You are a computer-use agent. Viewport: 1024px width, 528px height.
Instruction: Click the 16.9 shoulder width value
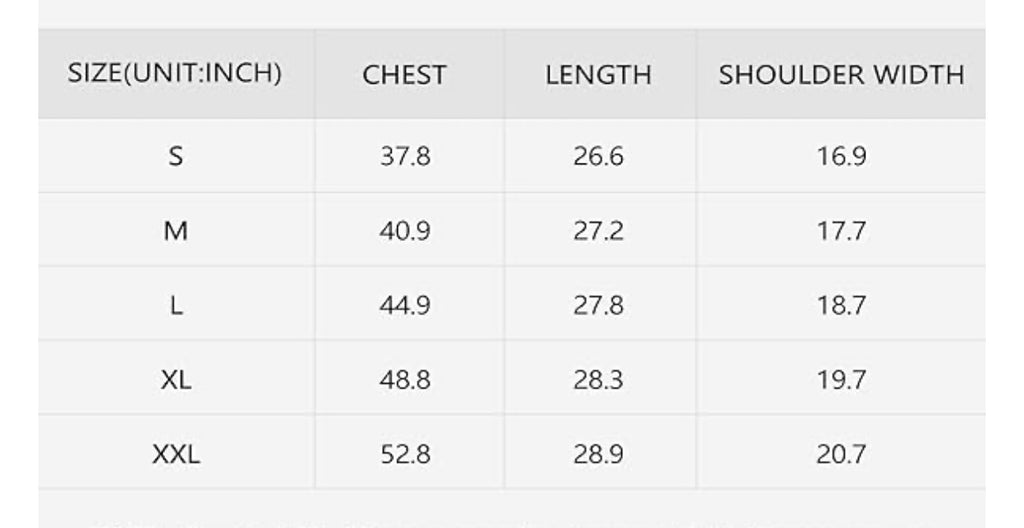click(x=841, y=156)
